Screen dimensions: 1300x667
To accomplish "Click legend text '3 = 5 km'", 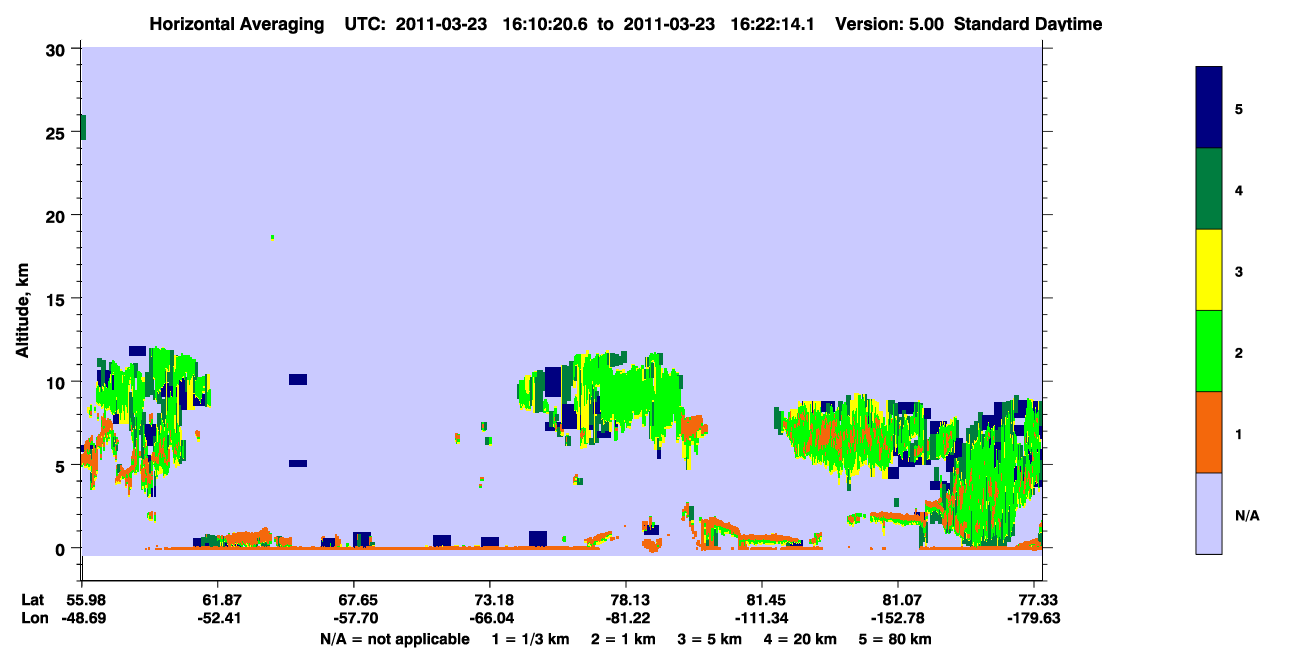I will point(711,639).
